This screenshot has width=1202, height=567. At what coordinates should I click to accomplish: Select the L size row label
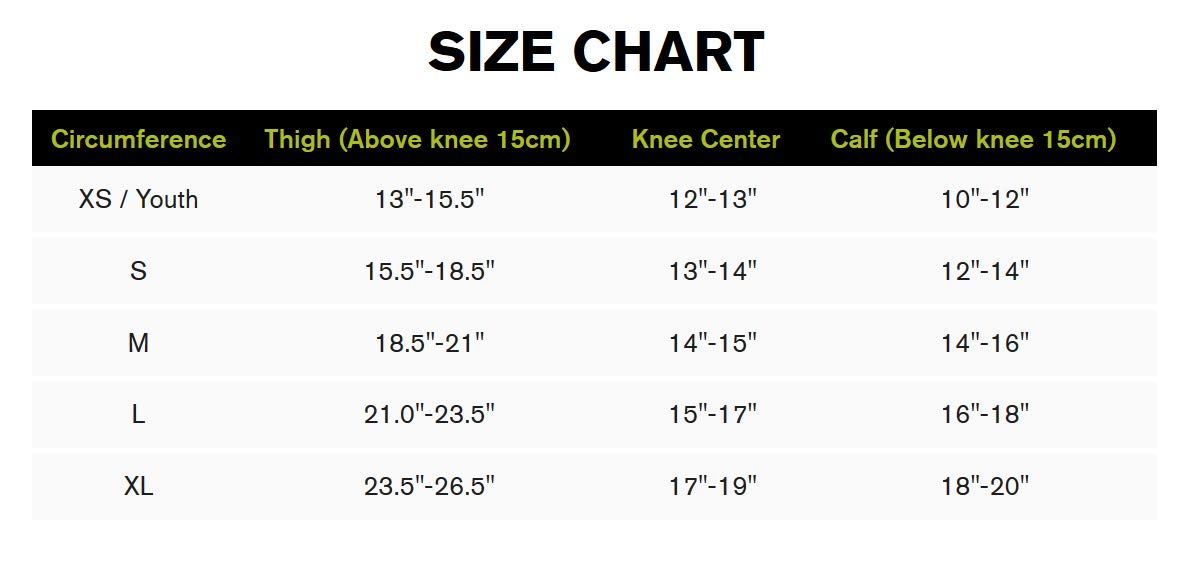click(138, 414)
